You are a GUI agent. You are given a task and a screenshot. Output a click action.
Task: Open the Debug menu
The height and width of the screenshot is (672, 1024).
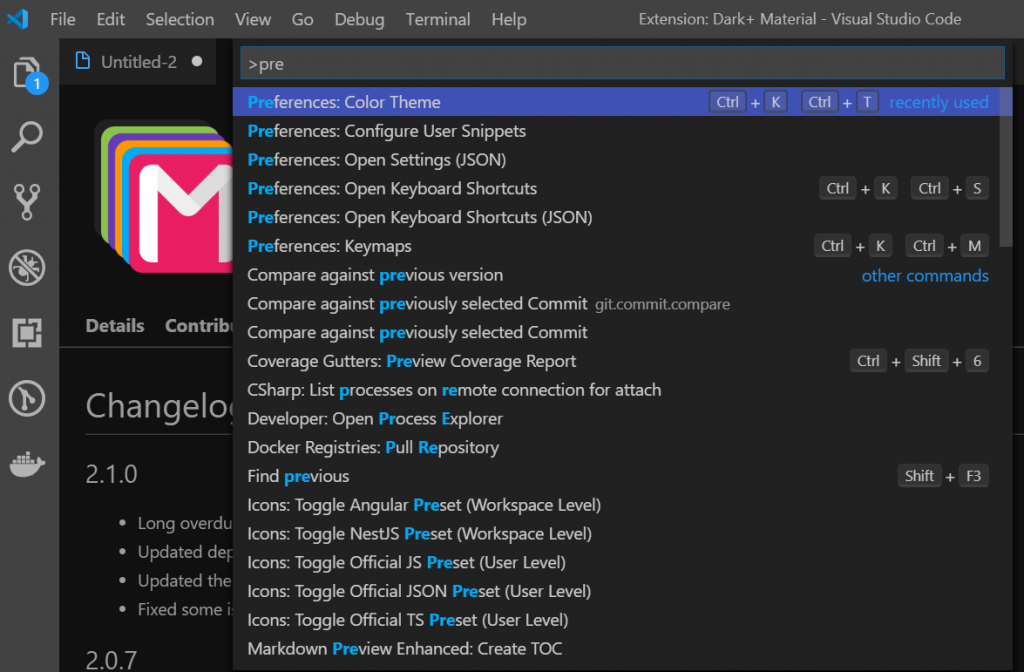(x=359, y=19)
